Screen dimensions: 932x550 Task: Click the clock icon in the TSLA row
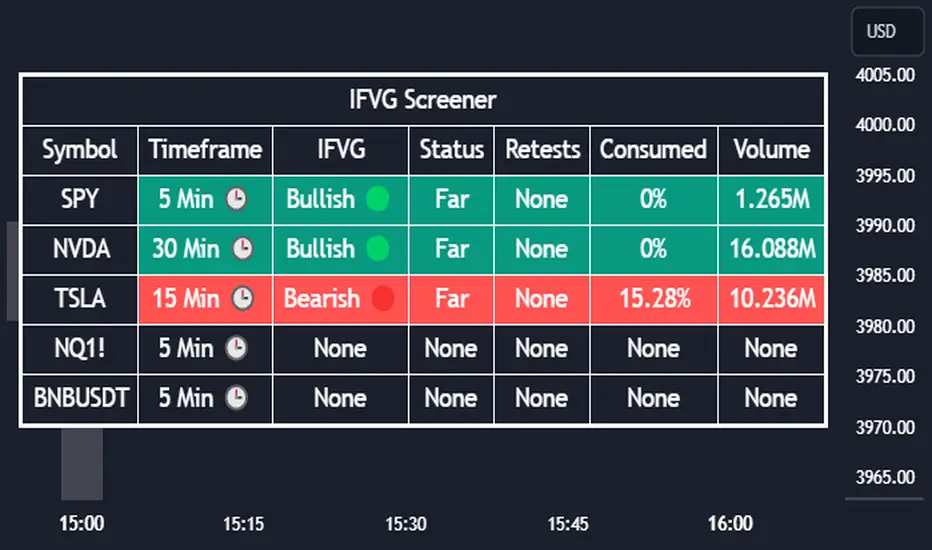pyautogui.click(x=243, y=298)
